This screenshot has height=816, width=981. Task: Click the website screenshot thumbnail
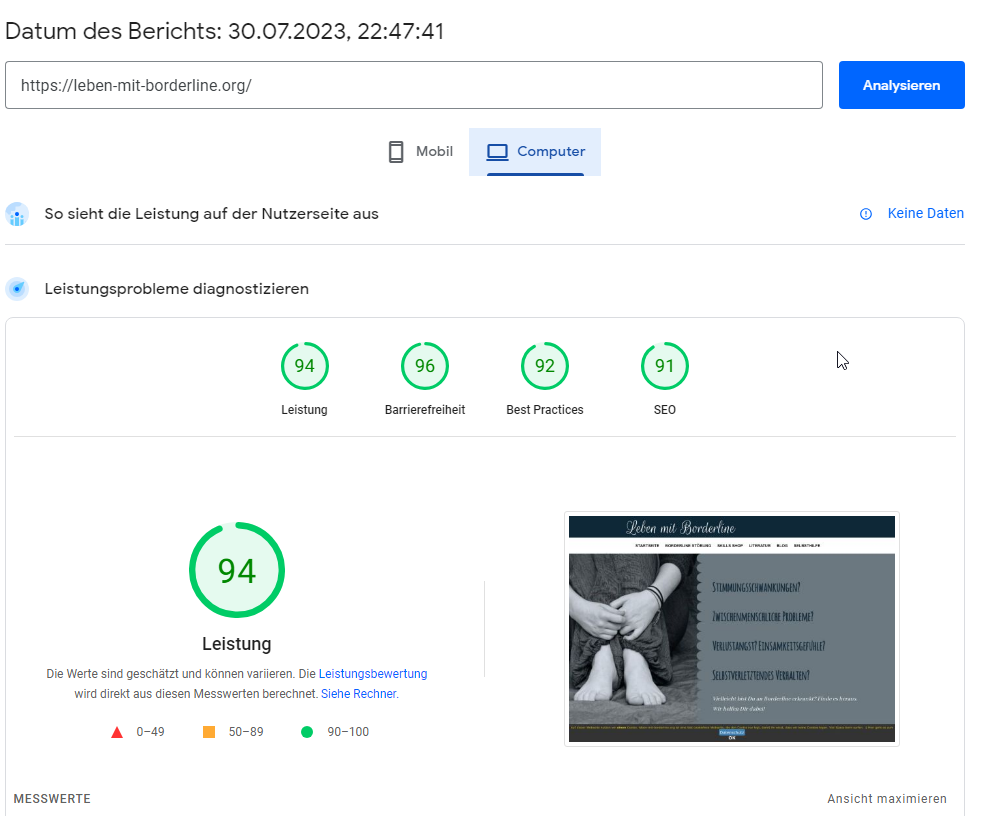tap(731, 629)
